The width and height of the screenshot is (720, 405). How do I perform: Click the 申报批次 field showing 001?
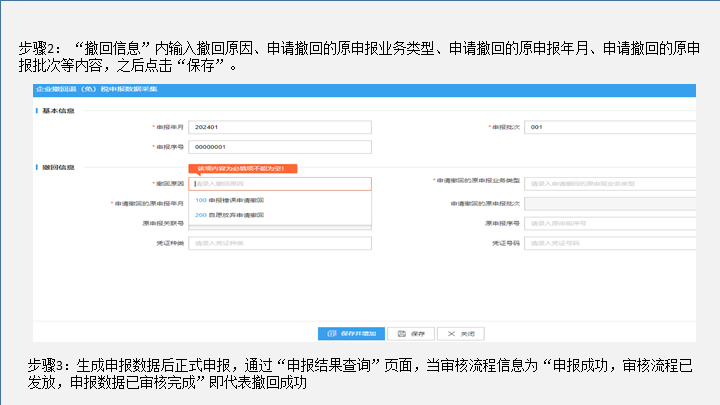(x=610, y=127)
